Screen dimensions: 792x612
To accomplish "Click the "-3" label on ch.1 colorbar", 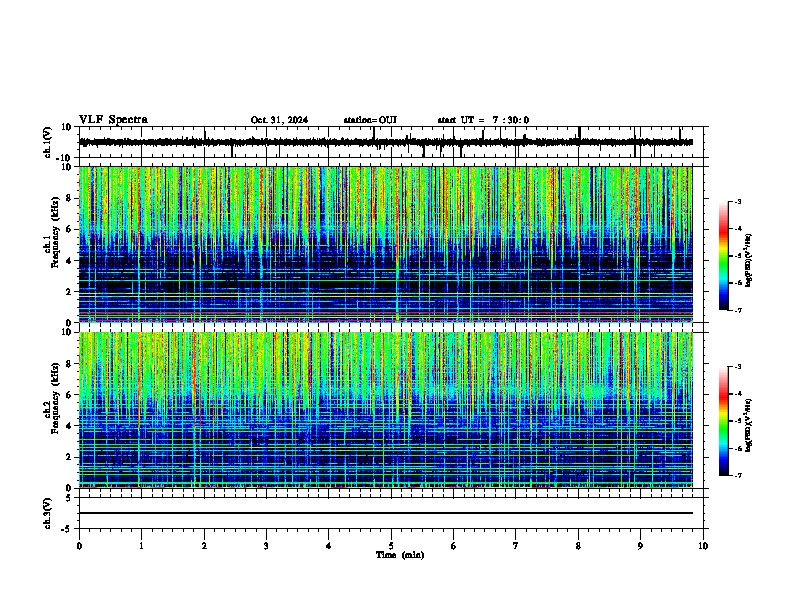I will [737, 202].
